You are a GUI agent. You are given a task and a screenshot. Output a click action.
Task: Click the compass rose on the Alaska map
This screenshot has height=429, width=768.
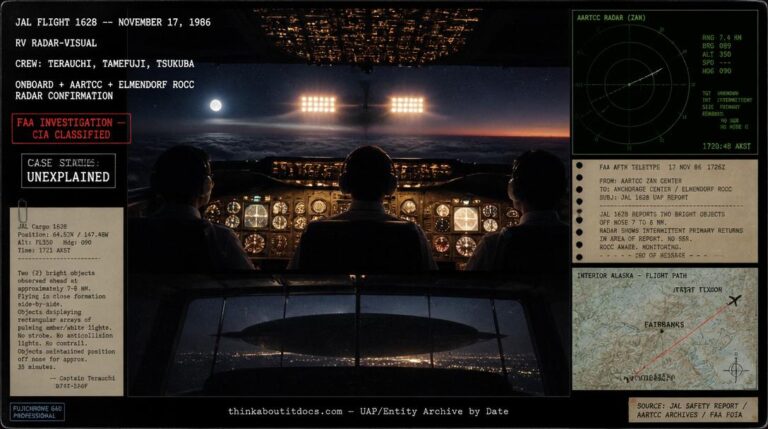[736, 370]
